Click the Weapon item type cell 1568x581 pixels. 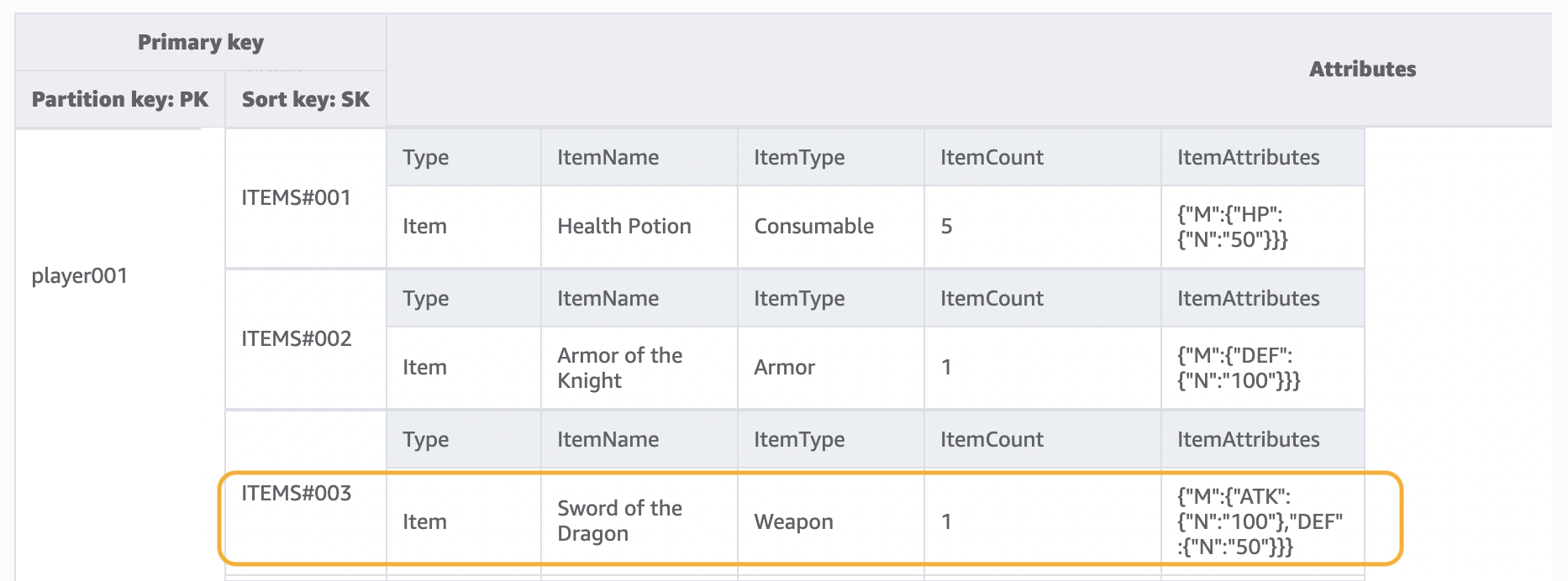coord(793,522)
